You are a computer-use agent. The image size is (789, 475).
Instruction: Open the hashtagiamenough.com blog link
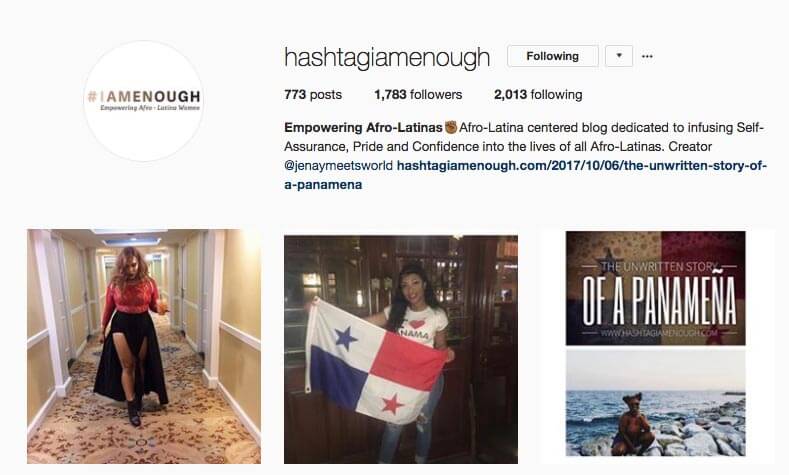point(582,166)
